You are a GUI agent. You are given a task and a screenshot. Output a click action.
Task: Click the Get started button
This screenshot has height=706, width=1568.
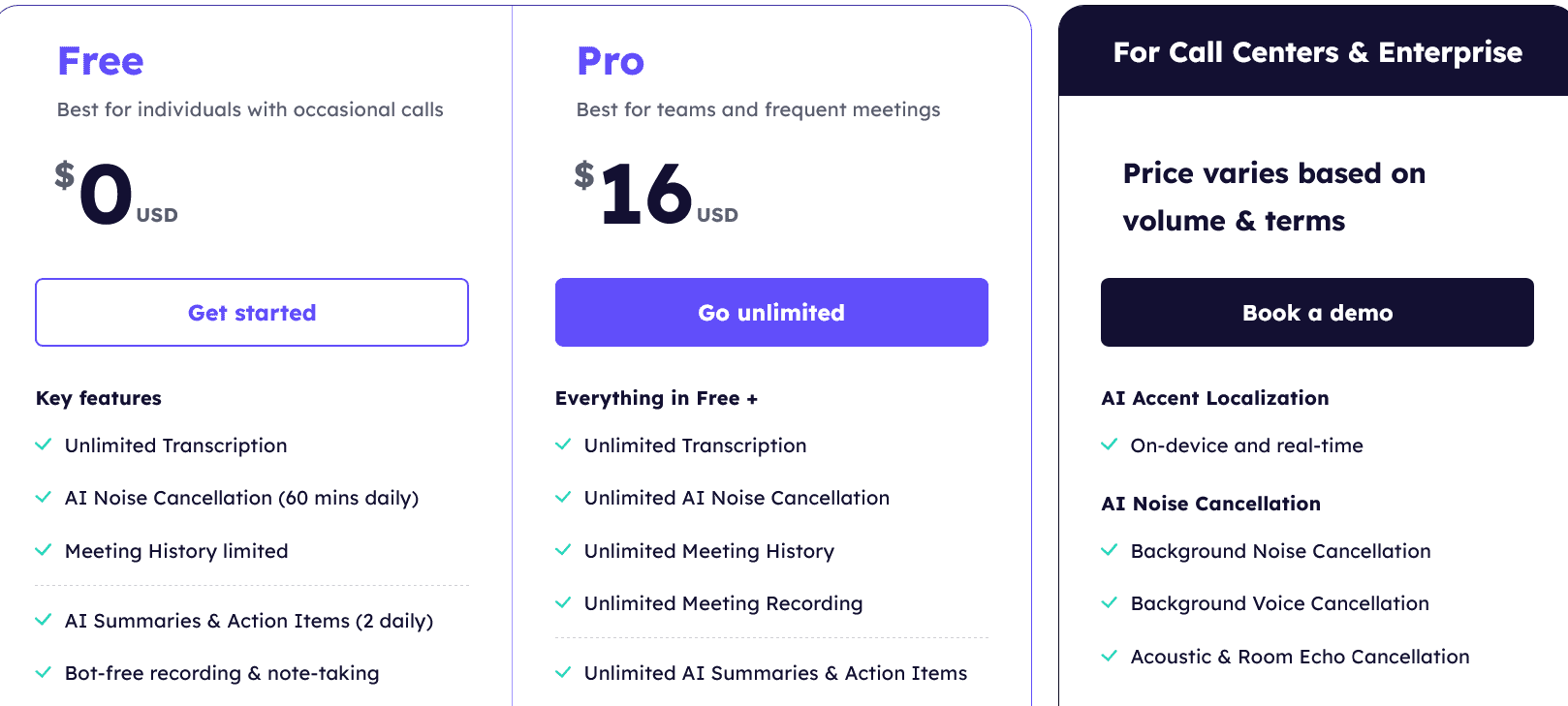tap(252, 312)
